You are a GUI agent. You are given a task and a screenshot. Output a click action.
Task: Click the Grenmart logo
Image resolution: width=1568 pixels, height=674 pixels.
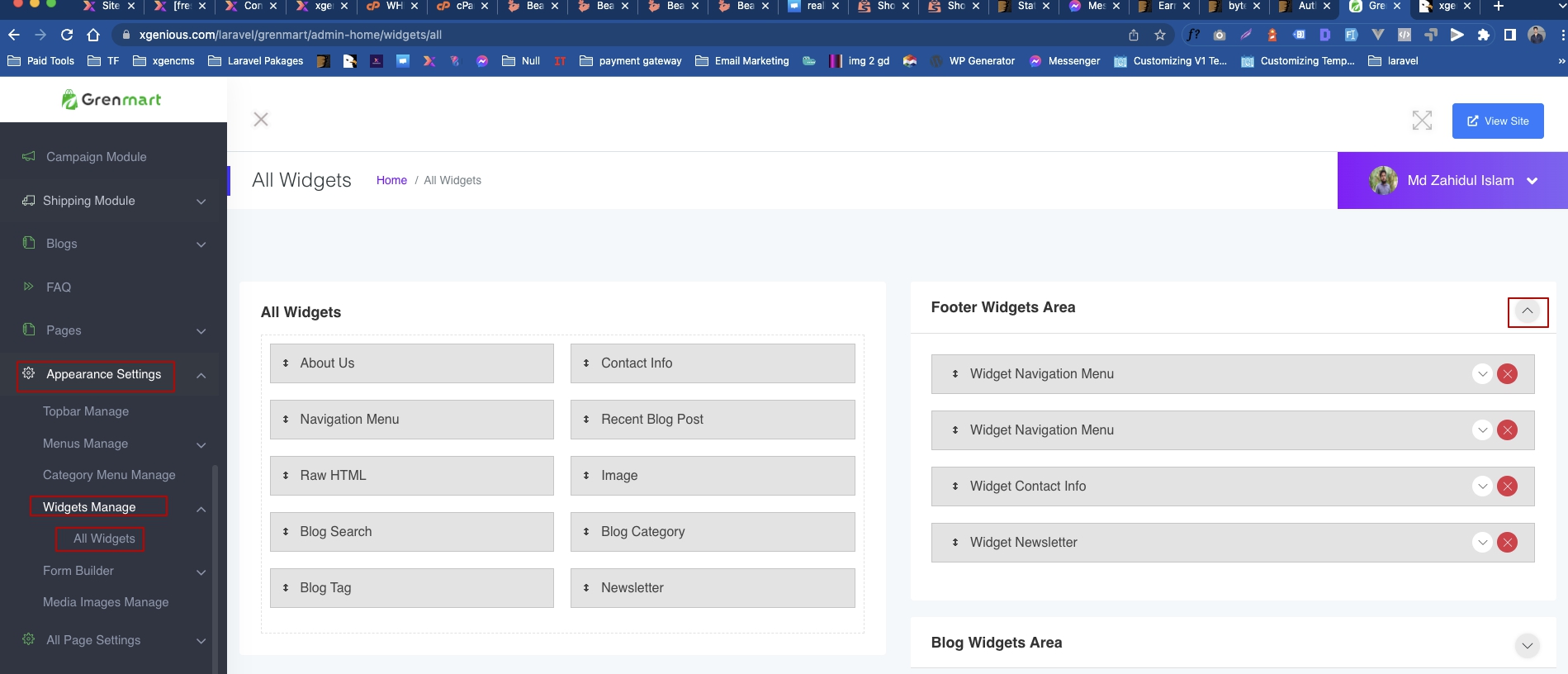click(112, 100)
